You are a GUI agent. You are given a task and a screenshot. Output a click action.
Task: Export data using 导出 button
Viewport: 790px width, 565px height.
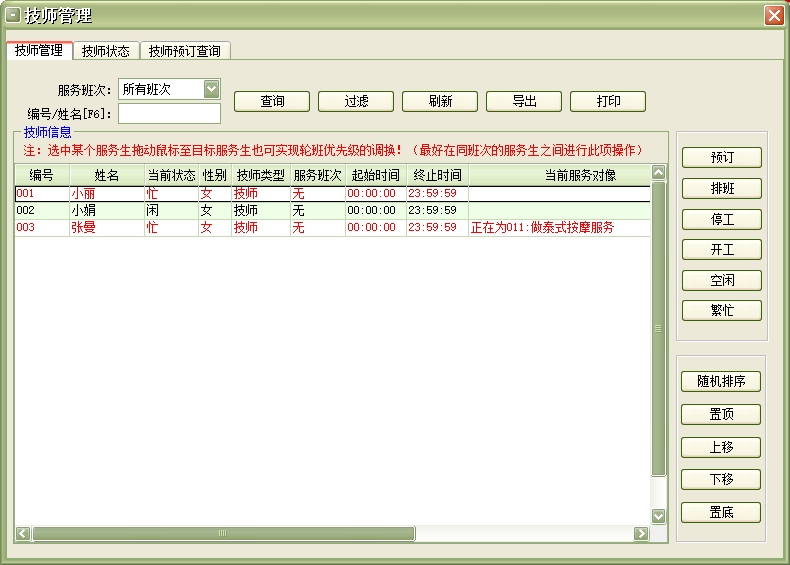tap(524, 101)
